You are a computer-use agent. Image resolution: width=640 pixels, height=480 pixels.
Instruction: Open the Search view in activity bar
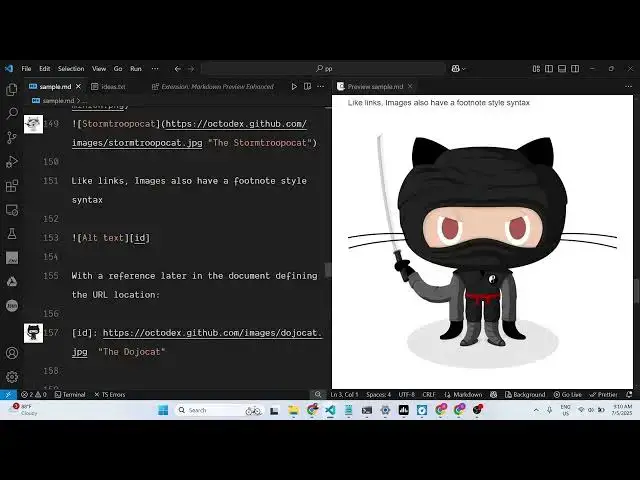click(12, 113)
